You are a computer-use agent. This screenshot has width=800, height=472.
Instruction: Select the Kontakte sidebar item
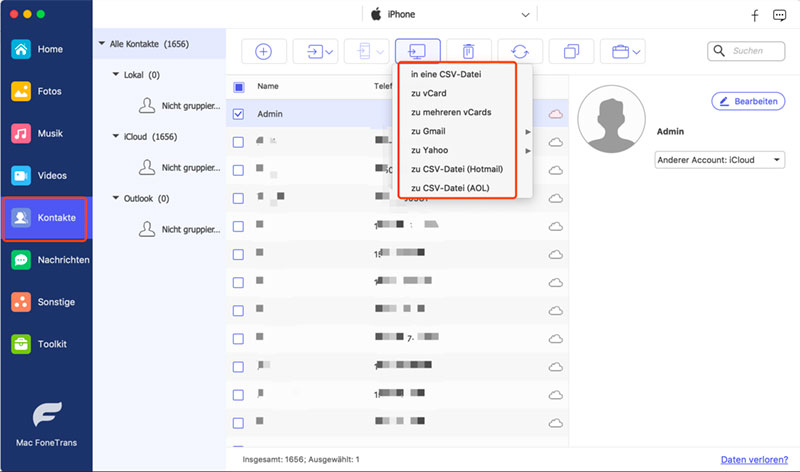pyautogui.click(x=45, y=218)
